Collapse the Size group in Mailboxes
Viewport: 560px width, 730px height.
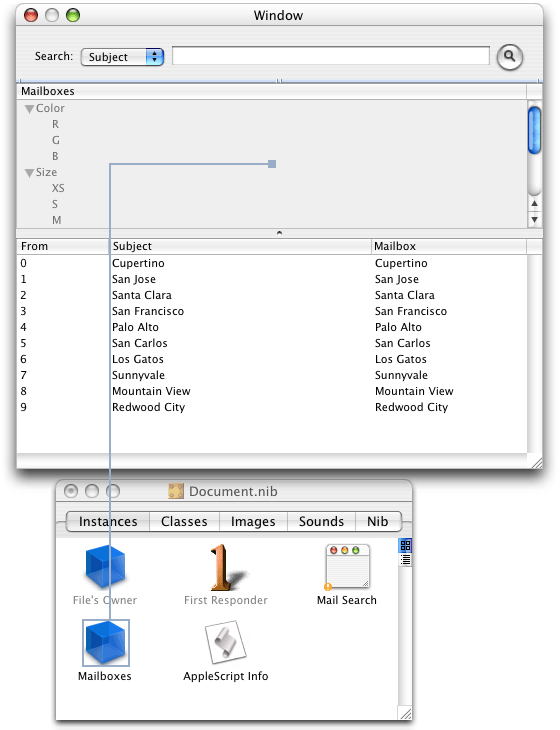(29, 173)
